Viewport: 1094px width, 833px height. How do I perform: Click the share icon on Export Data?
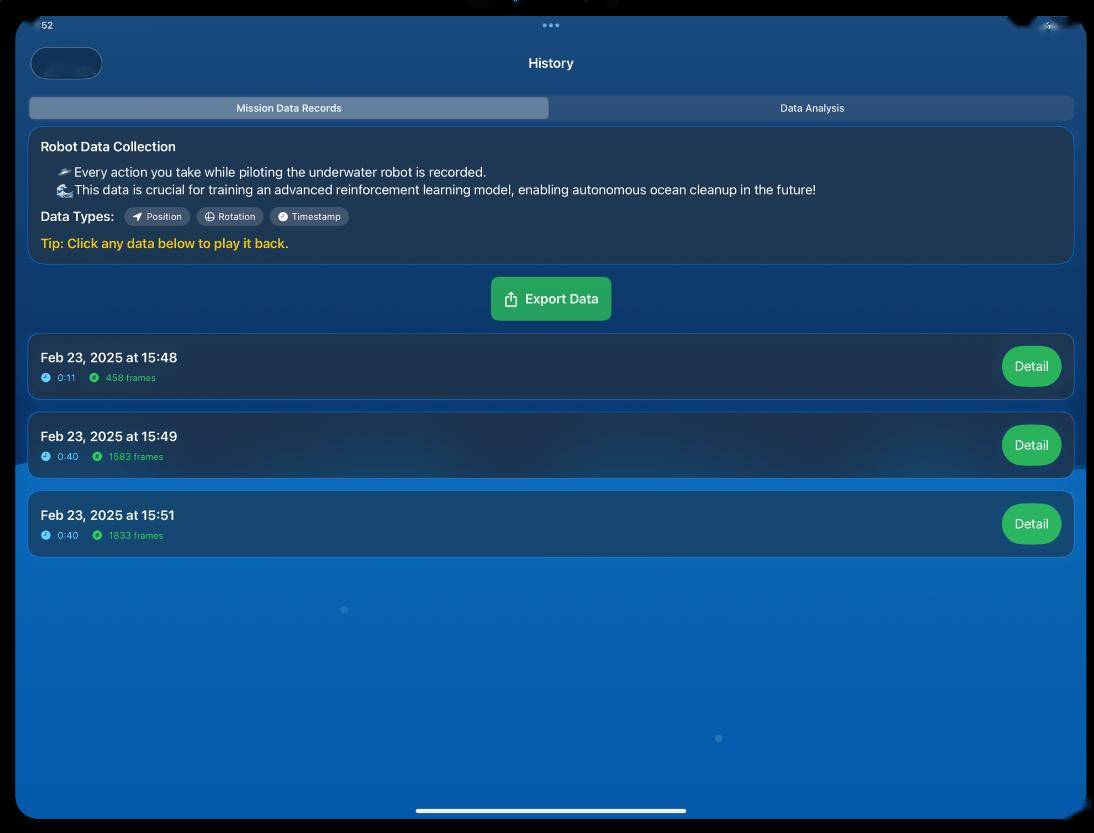pos(511,299)
